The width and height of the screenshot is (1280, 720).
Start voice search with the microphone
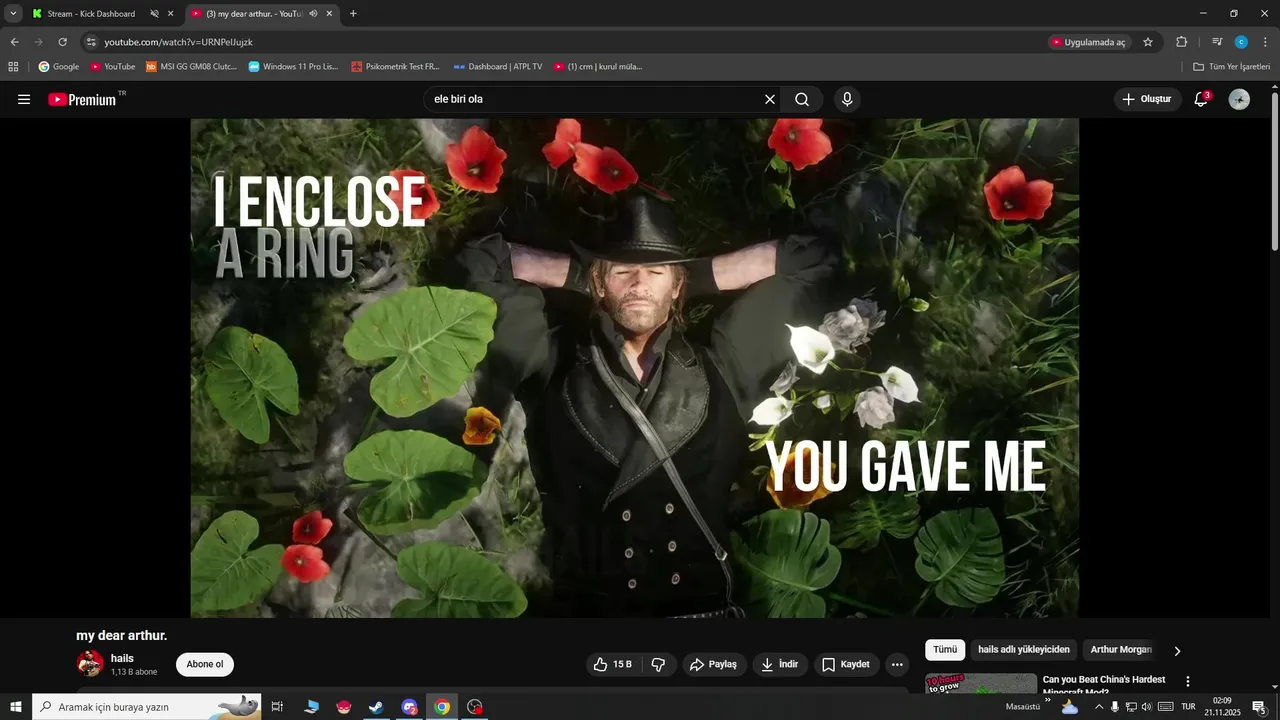(847, 99)
